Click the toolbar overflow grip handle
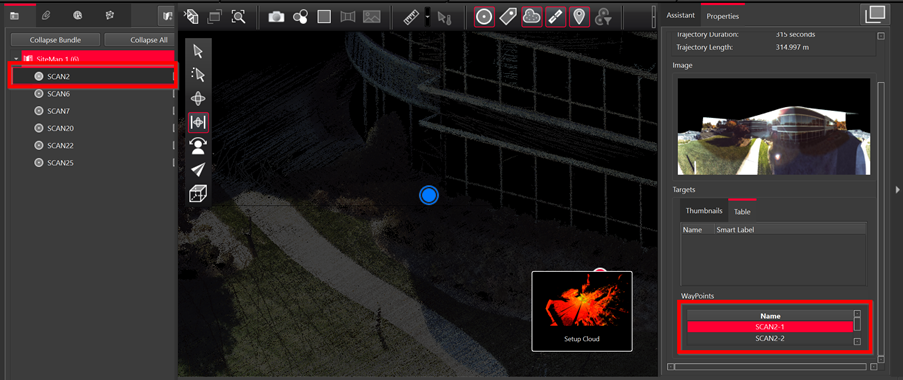This screenshot has height=380, width=903. [653, 17]
